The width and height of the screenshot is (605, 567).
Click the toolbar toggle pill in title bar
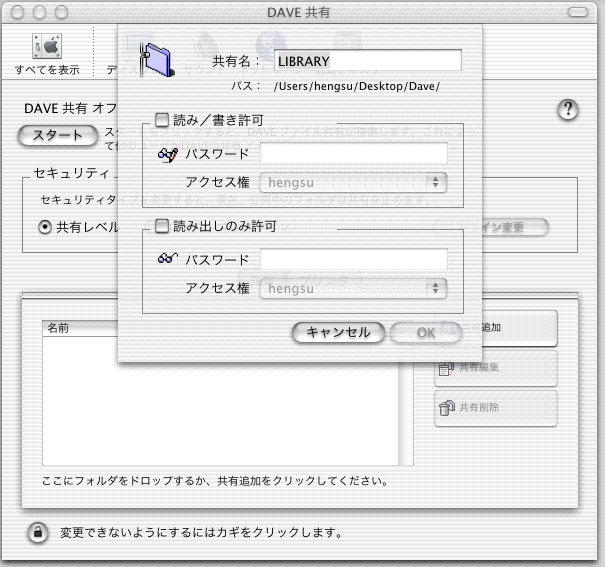pos(578,12)
